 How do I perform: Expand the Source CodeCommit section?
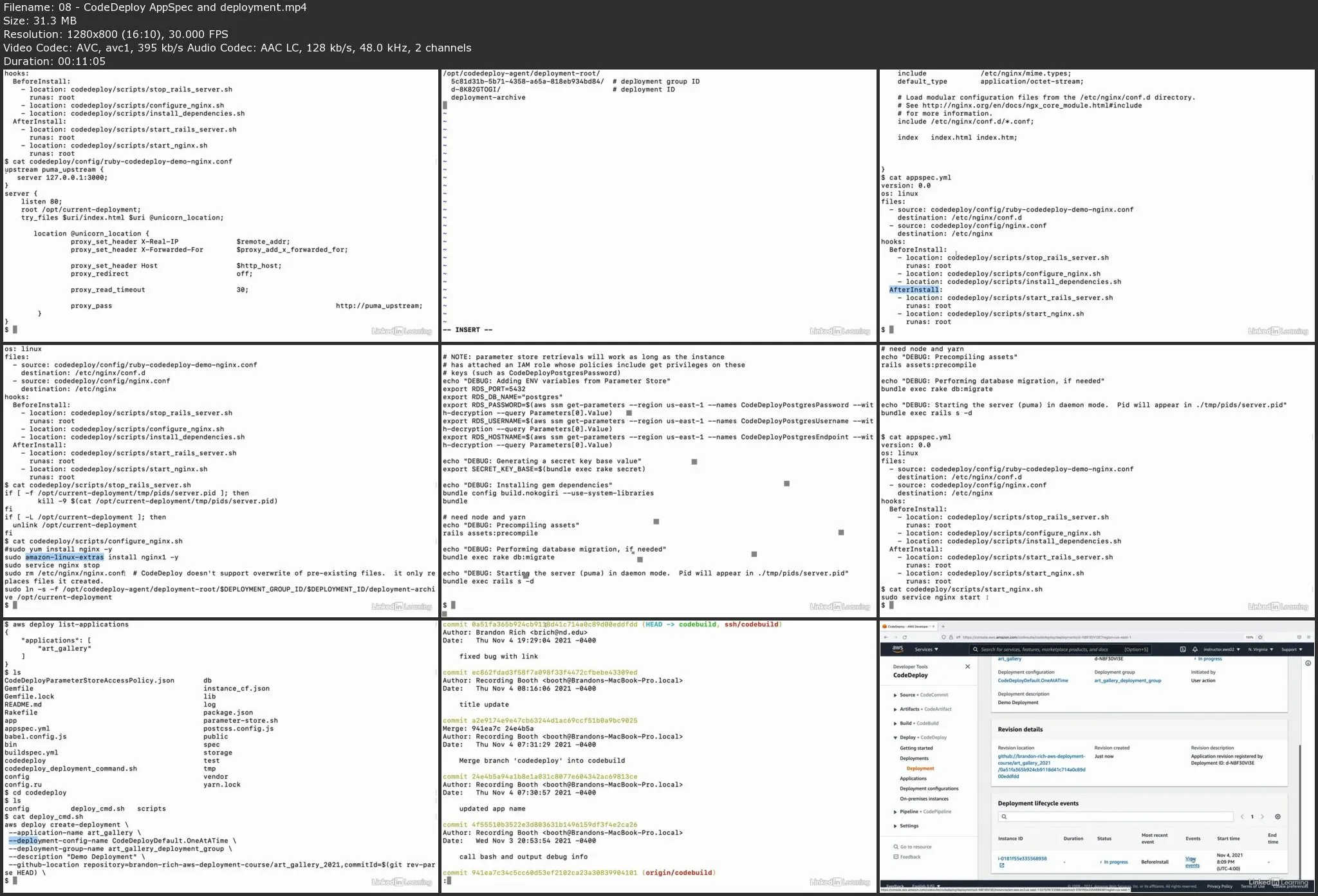921,695
